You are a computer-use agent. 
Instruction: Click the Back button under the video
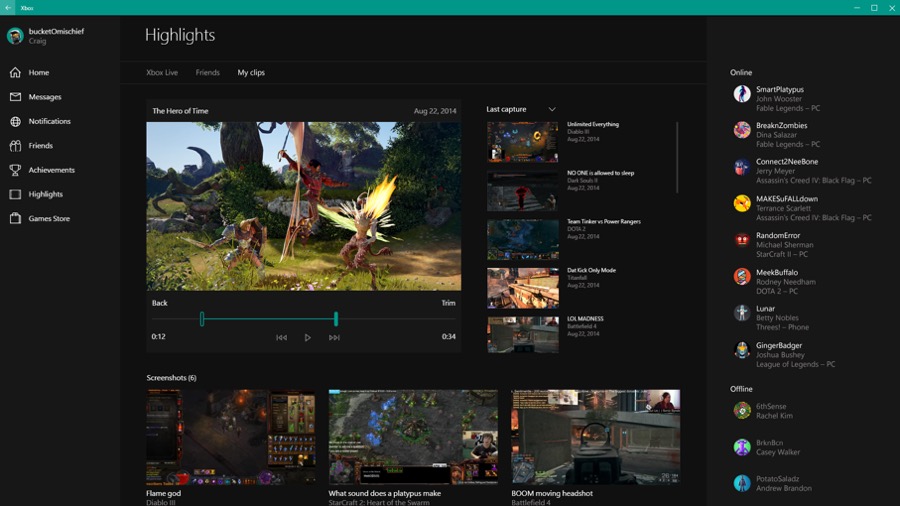(160, 303)
